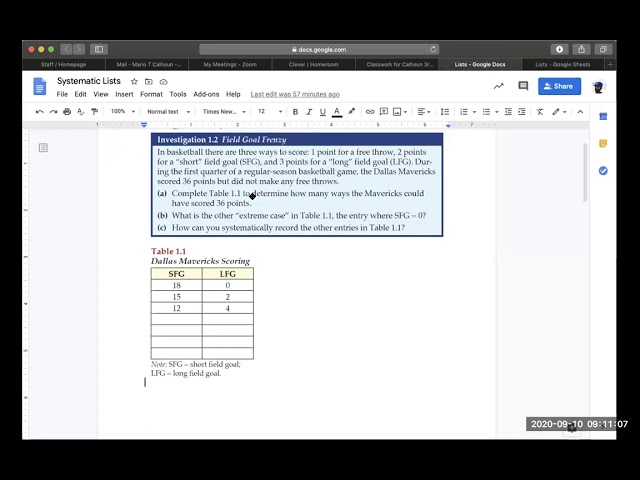Select the Paint format tool
The image size is (640, 480).
[x=94, y=112]
